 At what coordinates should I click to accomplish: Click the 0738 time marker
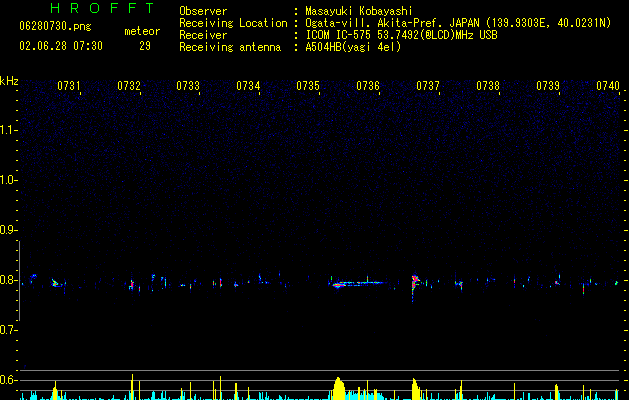[x=488, y=86]
